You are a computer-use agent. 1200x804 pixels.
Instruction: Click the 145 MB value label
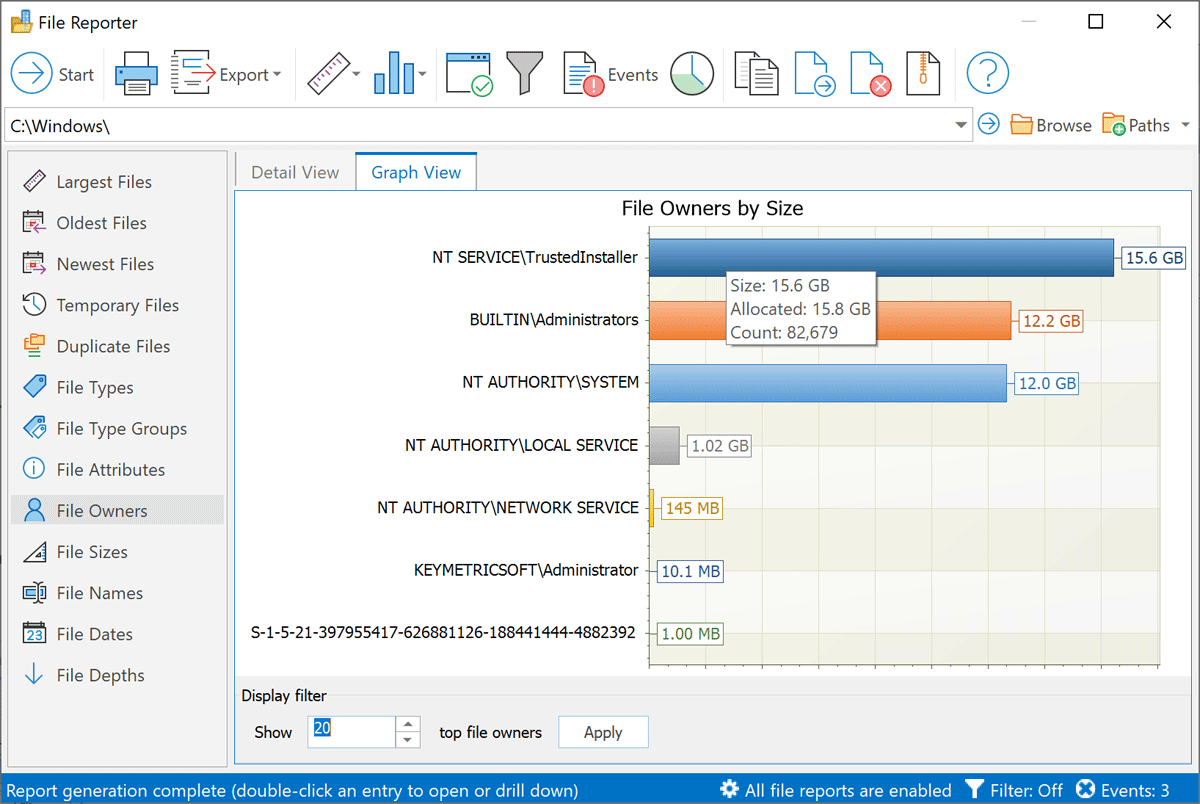coord(692,508)
